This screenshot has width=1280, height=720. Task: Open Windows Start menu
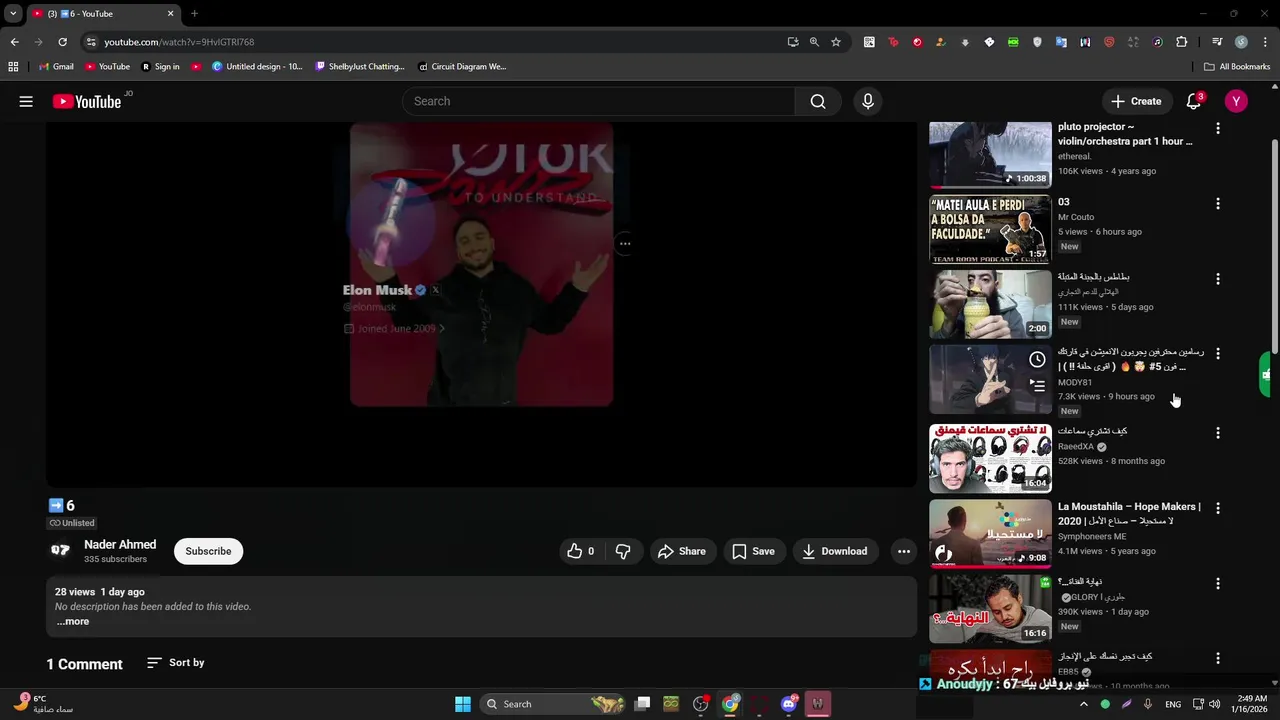click(x=463, y=704)
